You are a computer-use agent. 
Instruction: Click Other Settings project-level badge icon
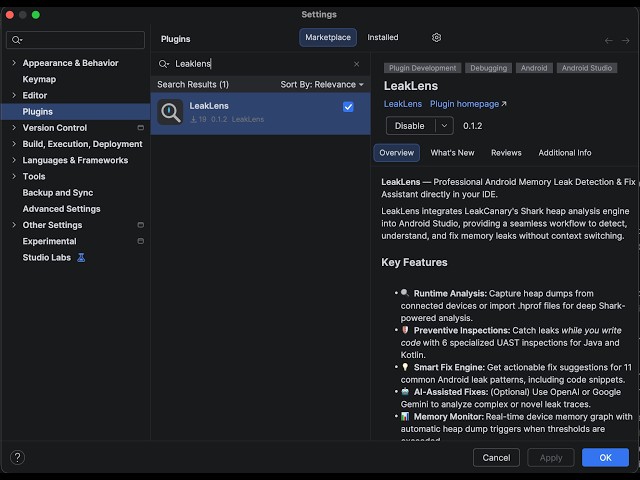tap(140, 225)
